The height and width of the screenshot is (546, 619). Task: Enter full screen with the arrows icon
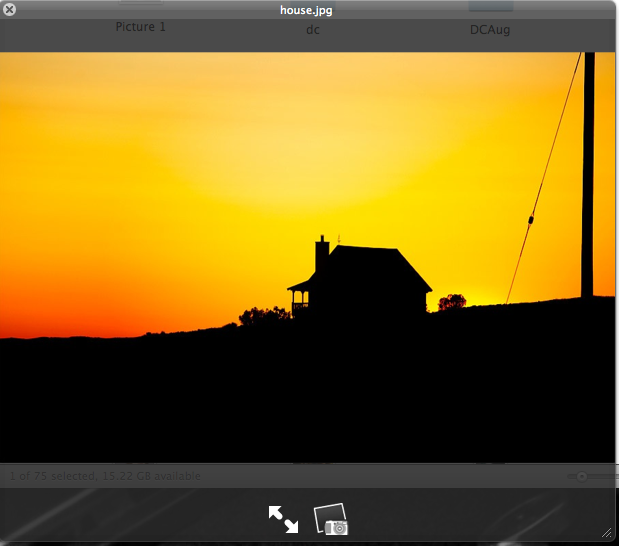tap(283, 519)
